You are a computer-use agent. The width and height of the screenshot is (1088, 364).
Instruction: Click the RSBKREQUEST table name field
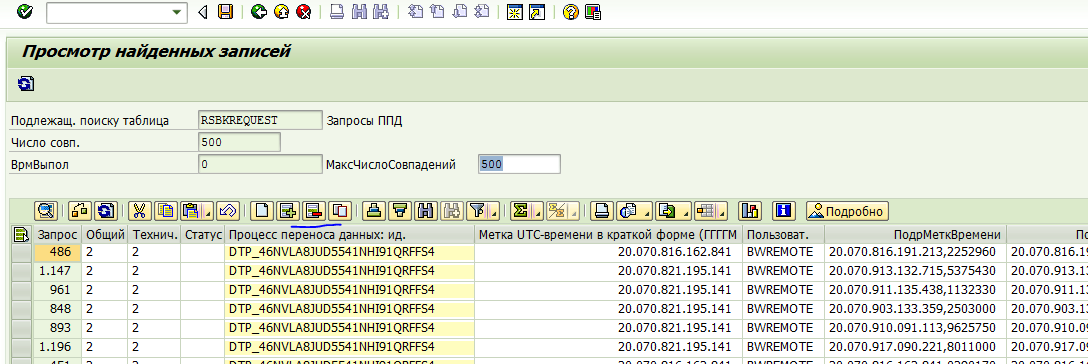260,120
